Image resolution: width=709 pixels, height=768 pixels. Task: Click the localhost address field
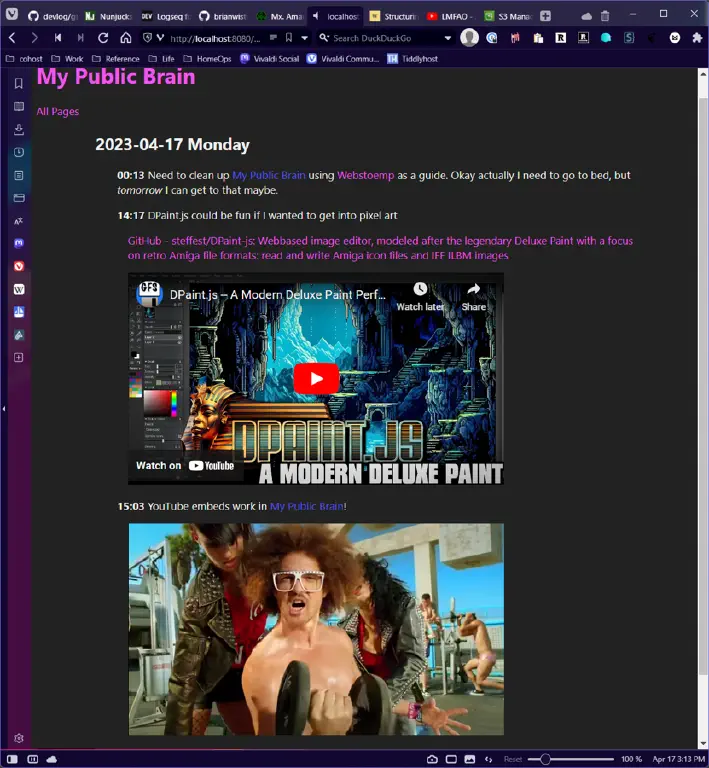[x=215, y=38]
